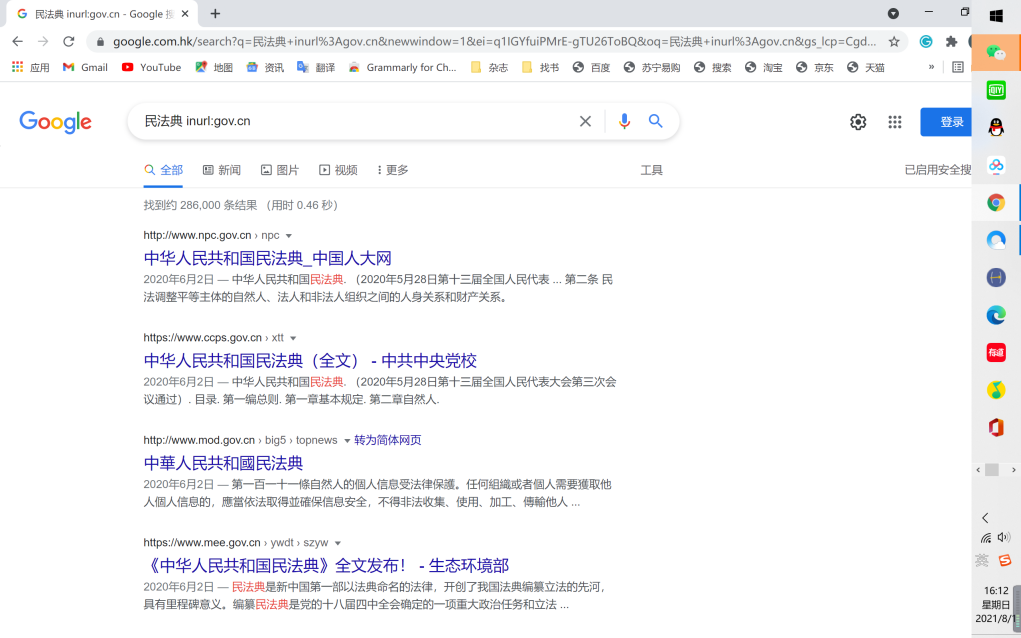Switch to the 新闻 tab
This screenshot has height=638, width=1021.
pyautogui.click(x=222, y=170)
